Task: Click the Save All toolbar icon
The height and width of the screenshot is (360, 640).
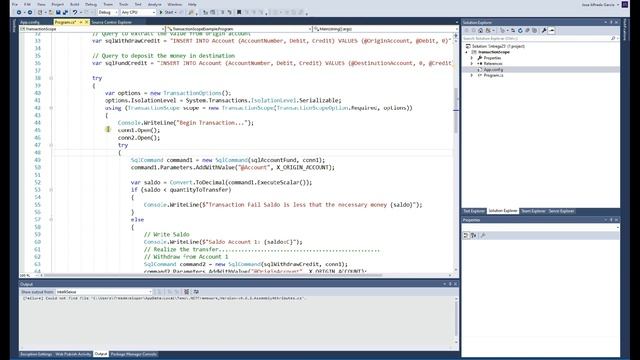Action: (65, 13)
